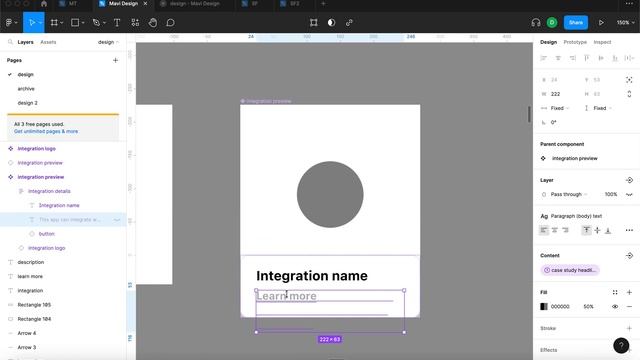Click the reset instance frame icon
The height and width of the screenshot is (360, 640).
pos(313,23)
